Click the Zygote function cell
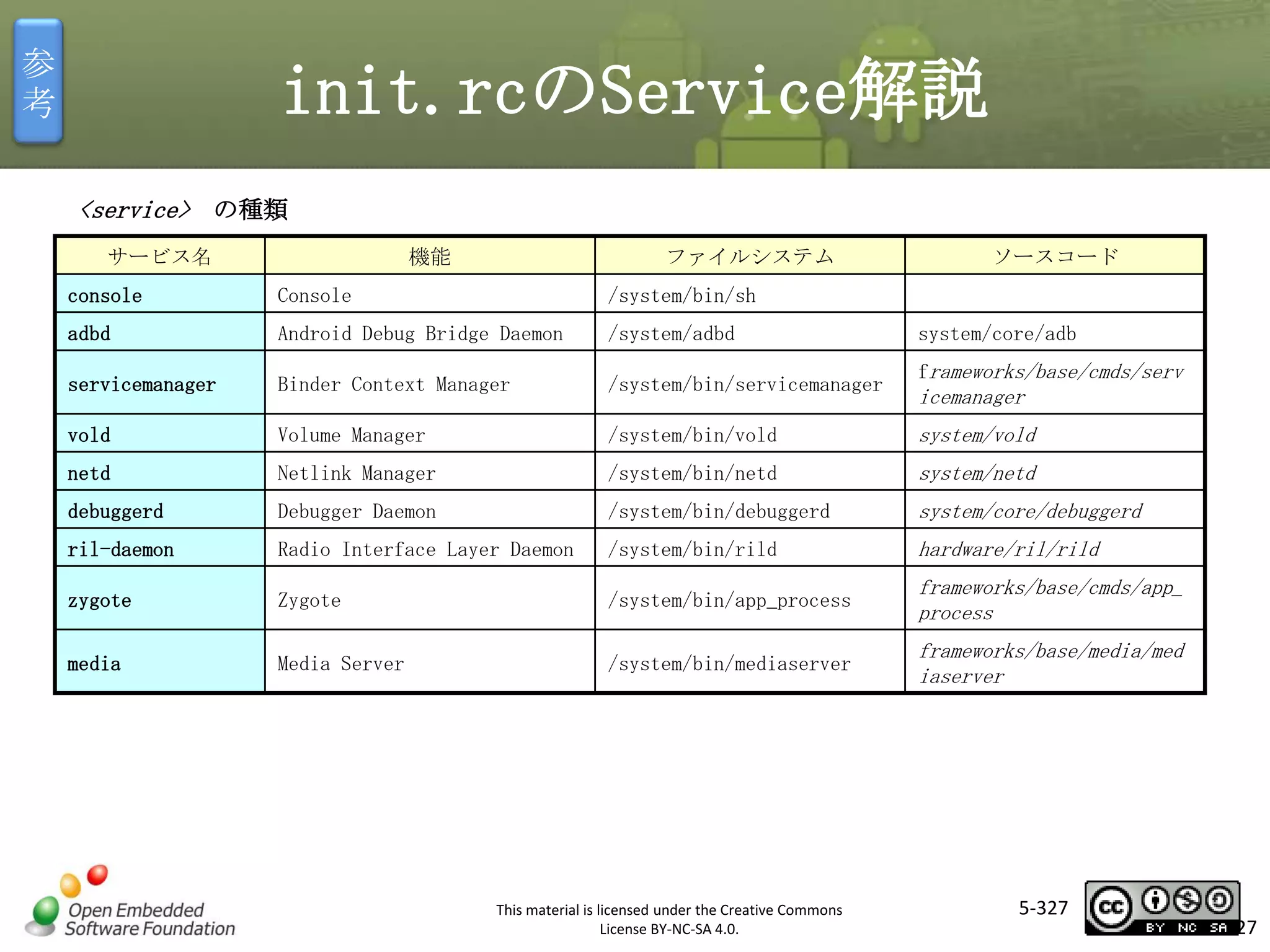 click(430, 598)
